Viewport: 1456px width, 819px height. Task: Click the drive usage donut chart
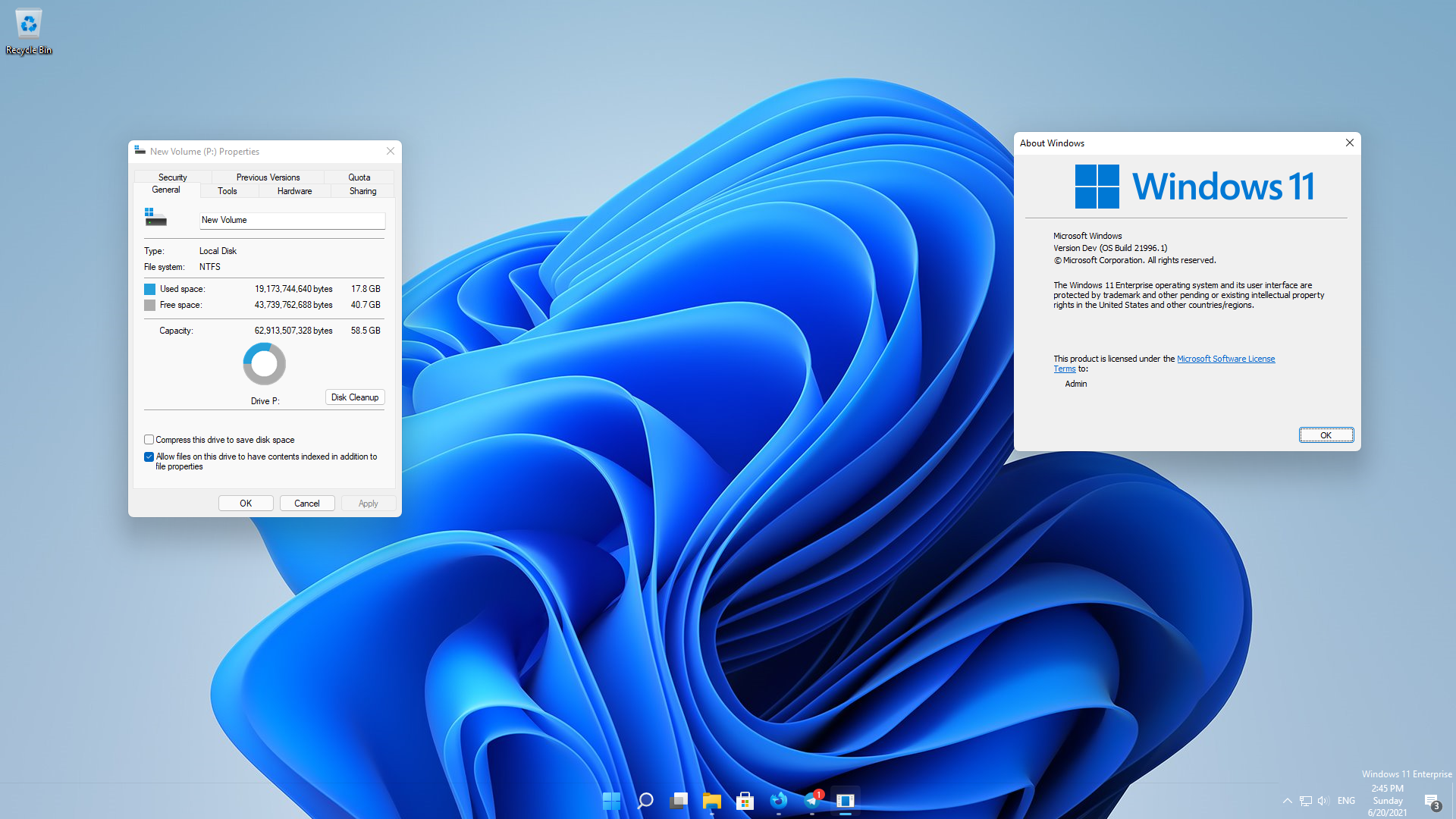[265, 364]
